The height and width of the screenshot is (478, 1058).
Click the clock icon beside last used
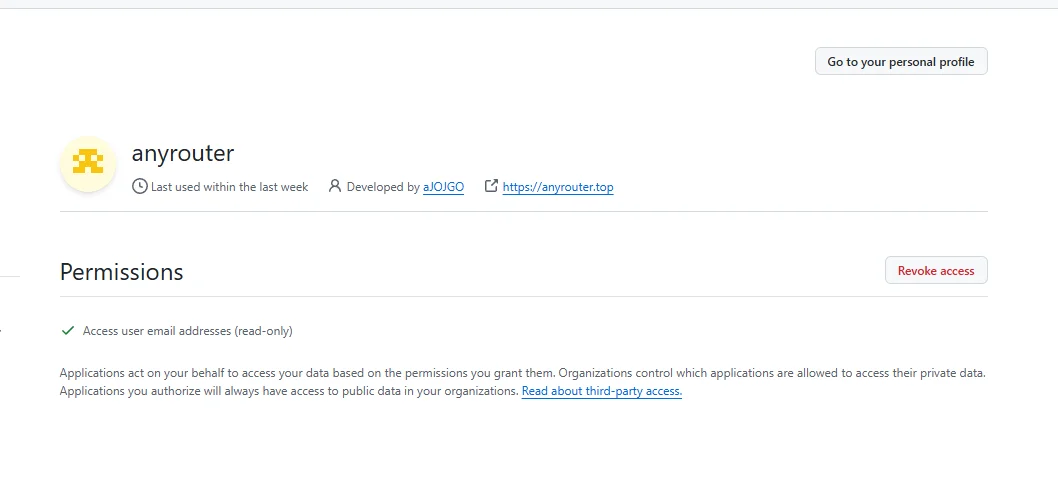pyautogui.click(x=140, y=186)
